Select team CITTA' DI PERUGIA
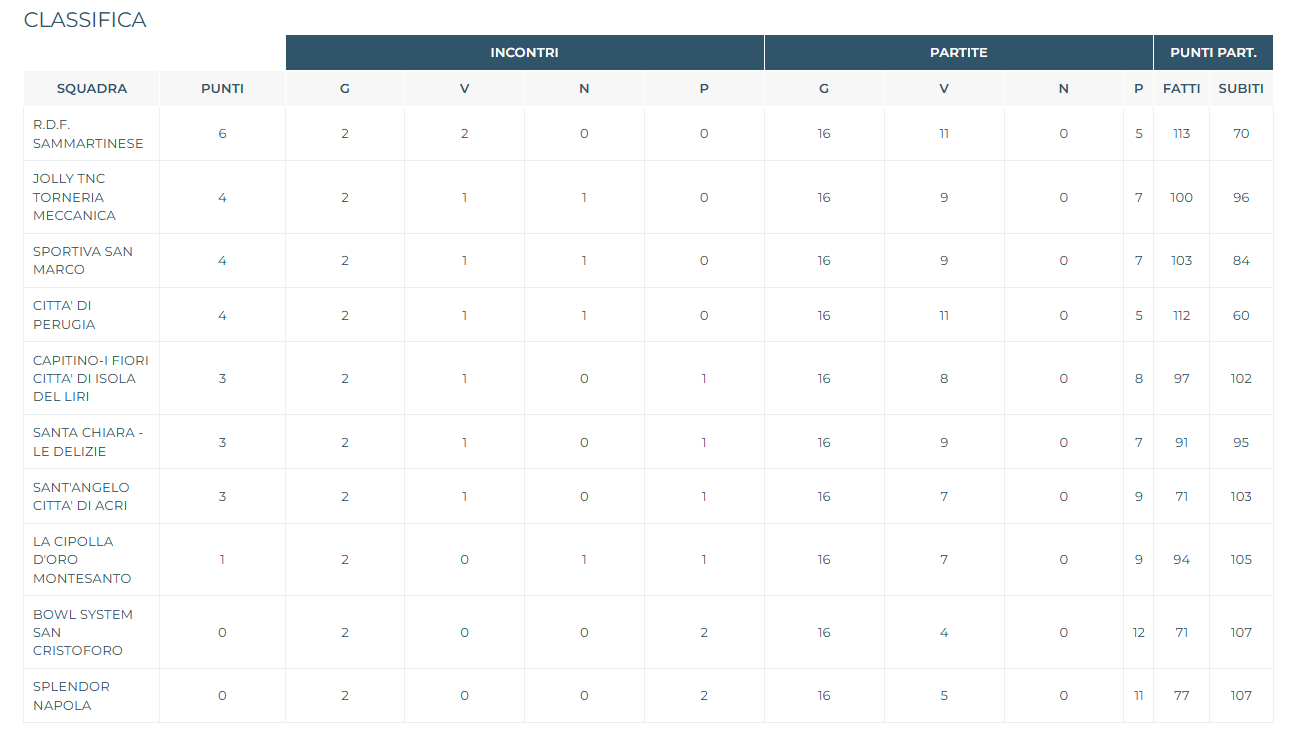The image size is (1305, 731). pos(65,315)
